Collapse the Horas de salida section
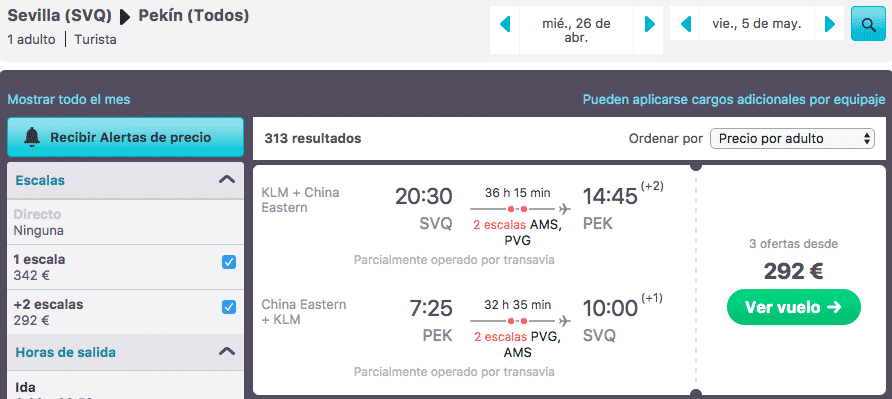This screenshot has height=399, width=892. coord(227,351)
